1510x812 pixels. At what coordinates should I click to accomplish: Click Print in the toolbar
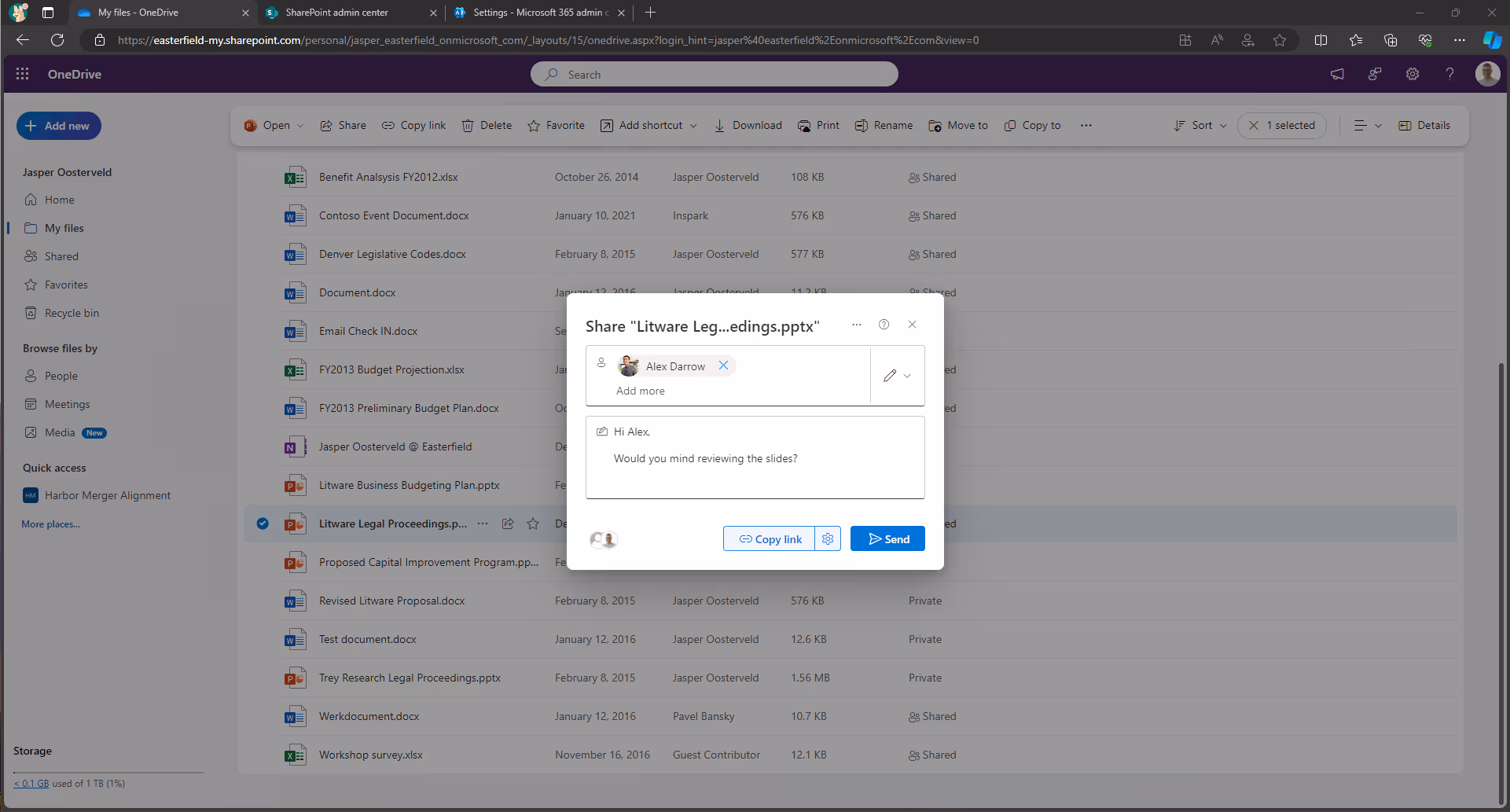click(818, 126)
